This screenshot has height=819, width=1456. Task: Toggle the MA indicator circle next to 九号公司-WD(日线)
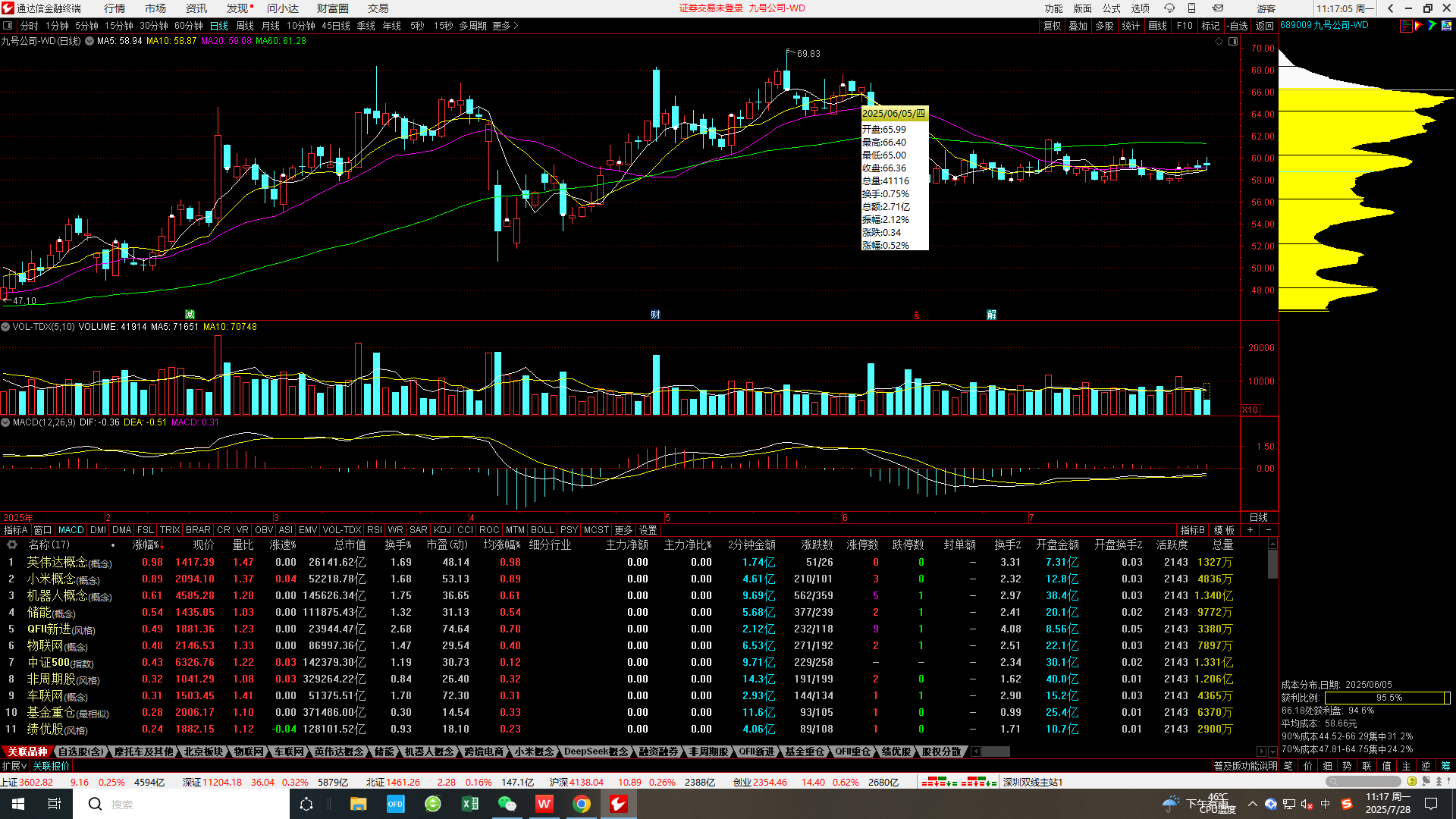(x=89, y=42)
